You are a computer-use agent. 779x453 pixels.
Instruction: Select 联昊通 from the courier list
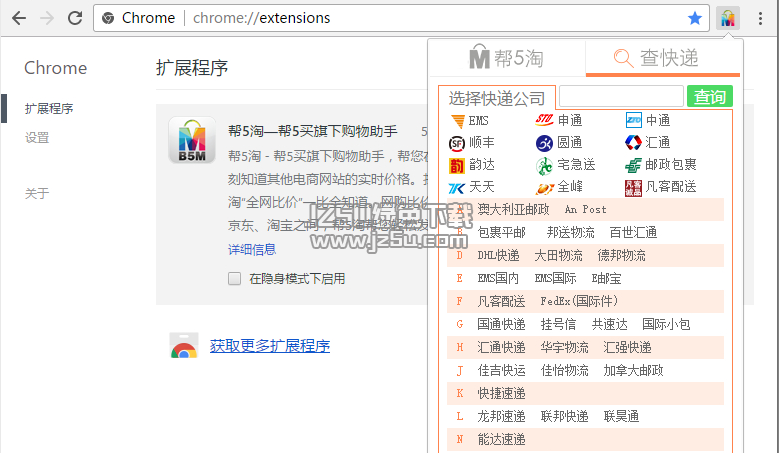[621, 416]
